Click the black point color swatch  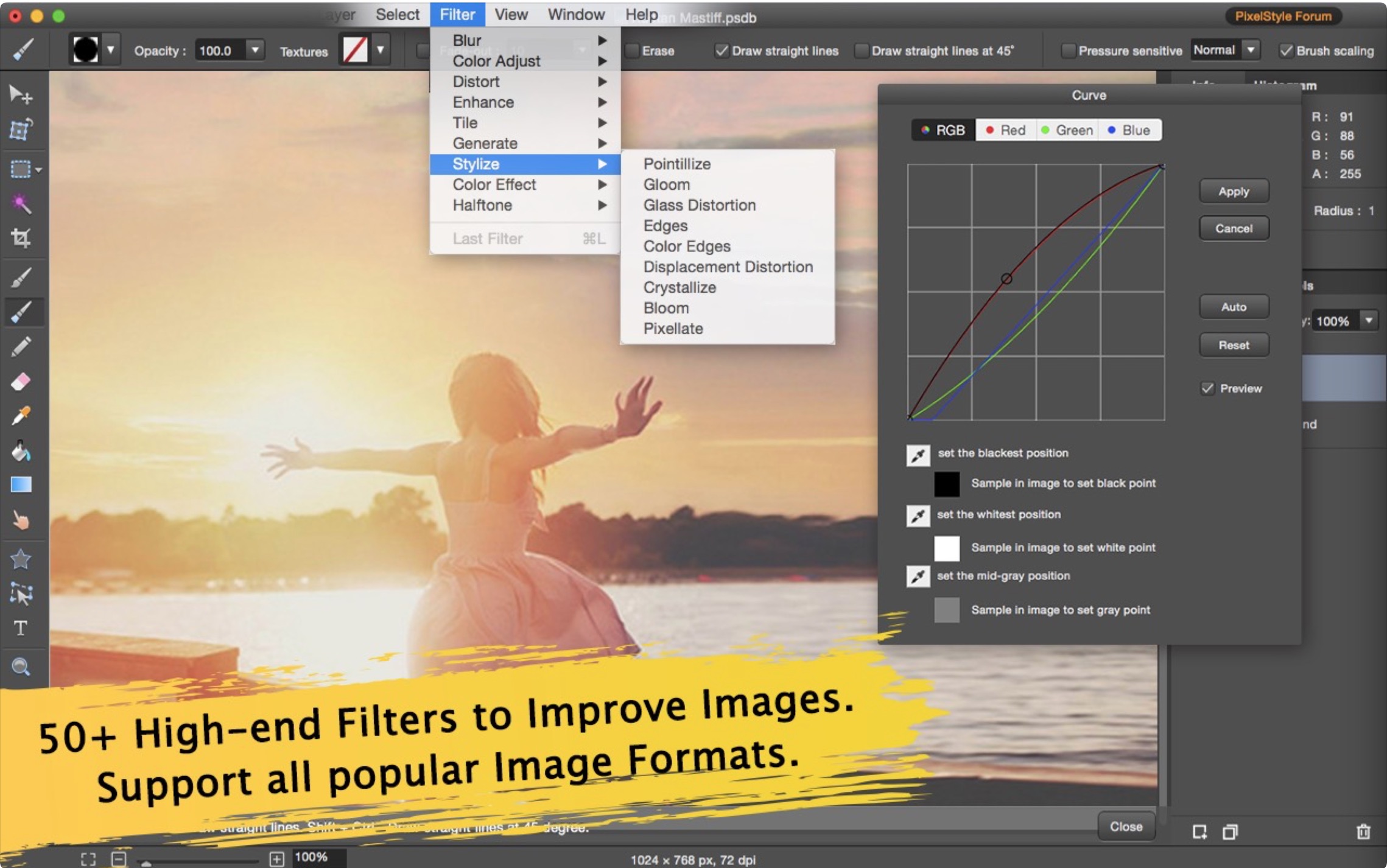pyautogui.click(x=947, y=484)
